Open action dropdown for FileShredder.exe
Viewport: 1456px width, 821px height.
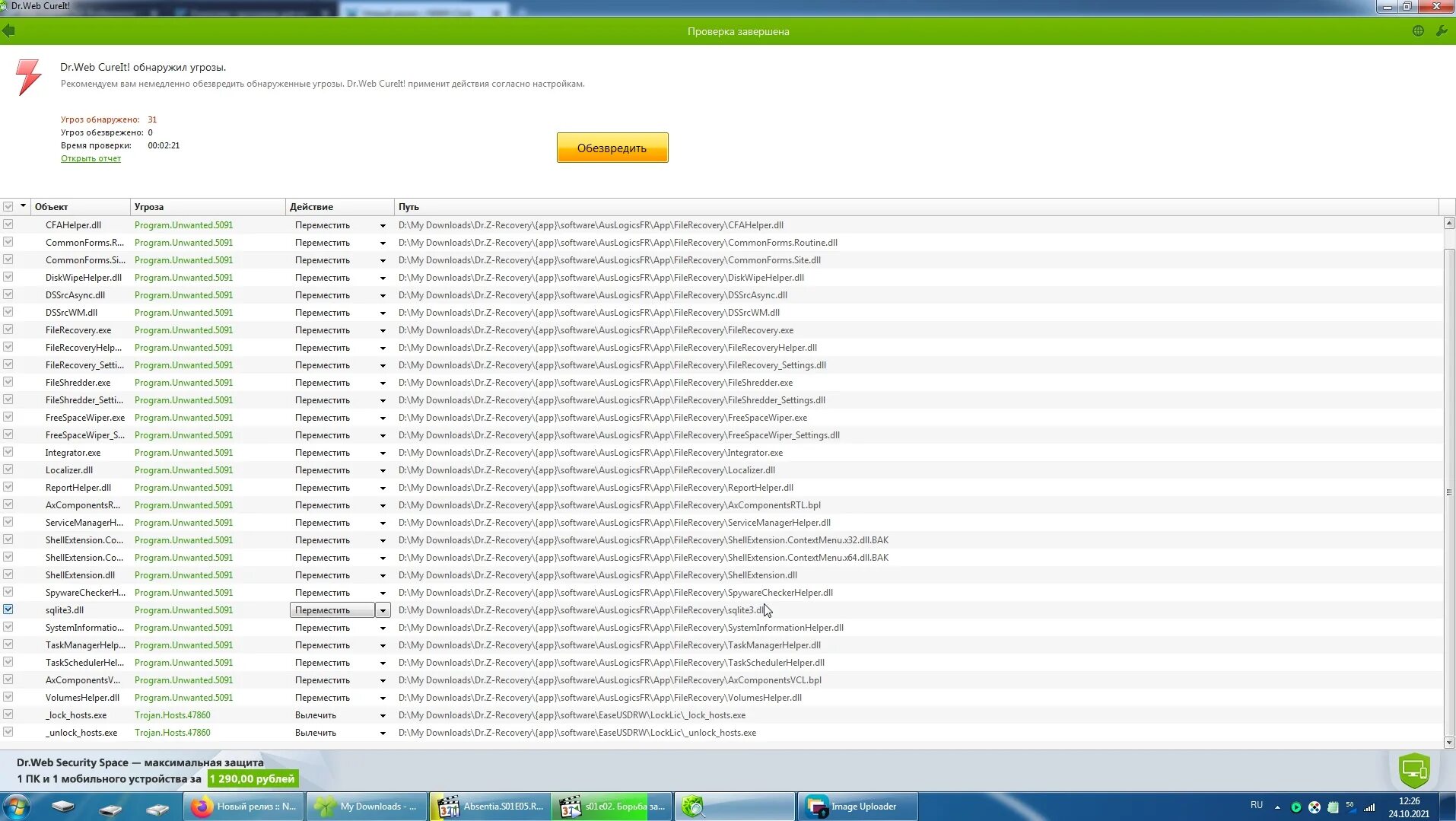tap(383, 383)
